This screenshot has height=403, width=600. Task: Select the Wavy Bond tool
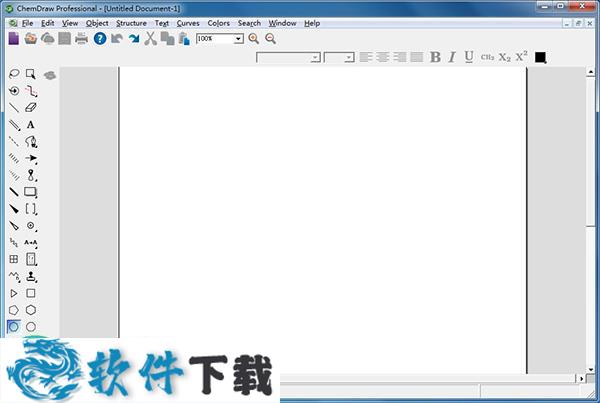click(14, 242)
